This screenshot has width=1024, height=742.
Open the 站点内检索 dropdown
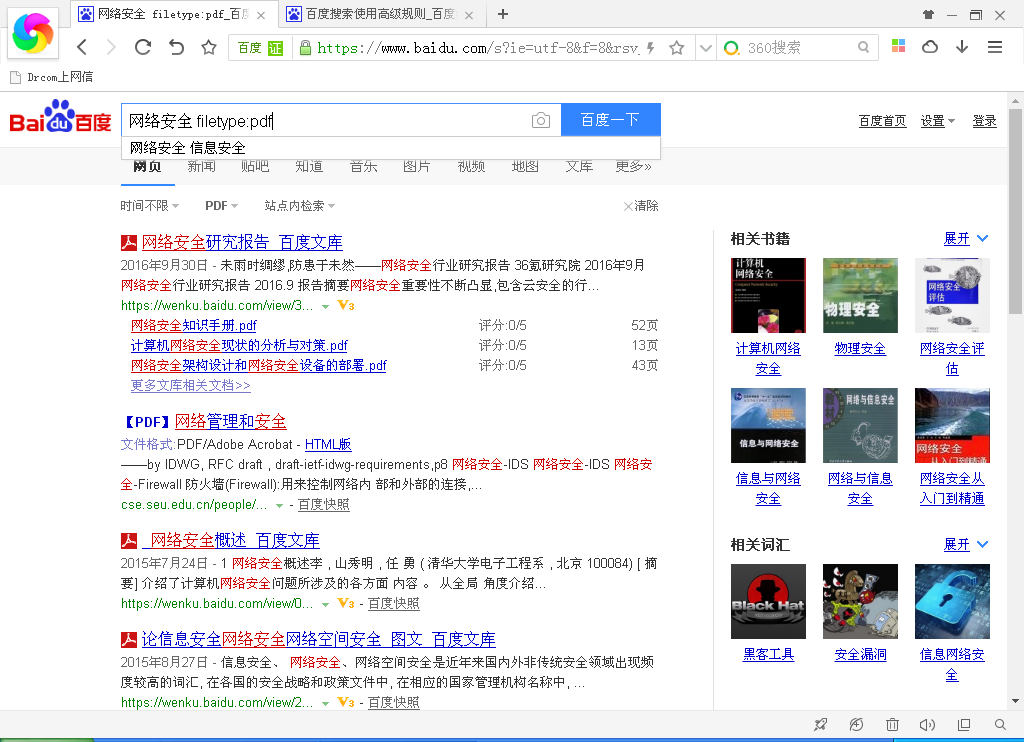coord(300,206)
